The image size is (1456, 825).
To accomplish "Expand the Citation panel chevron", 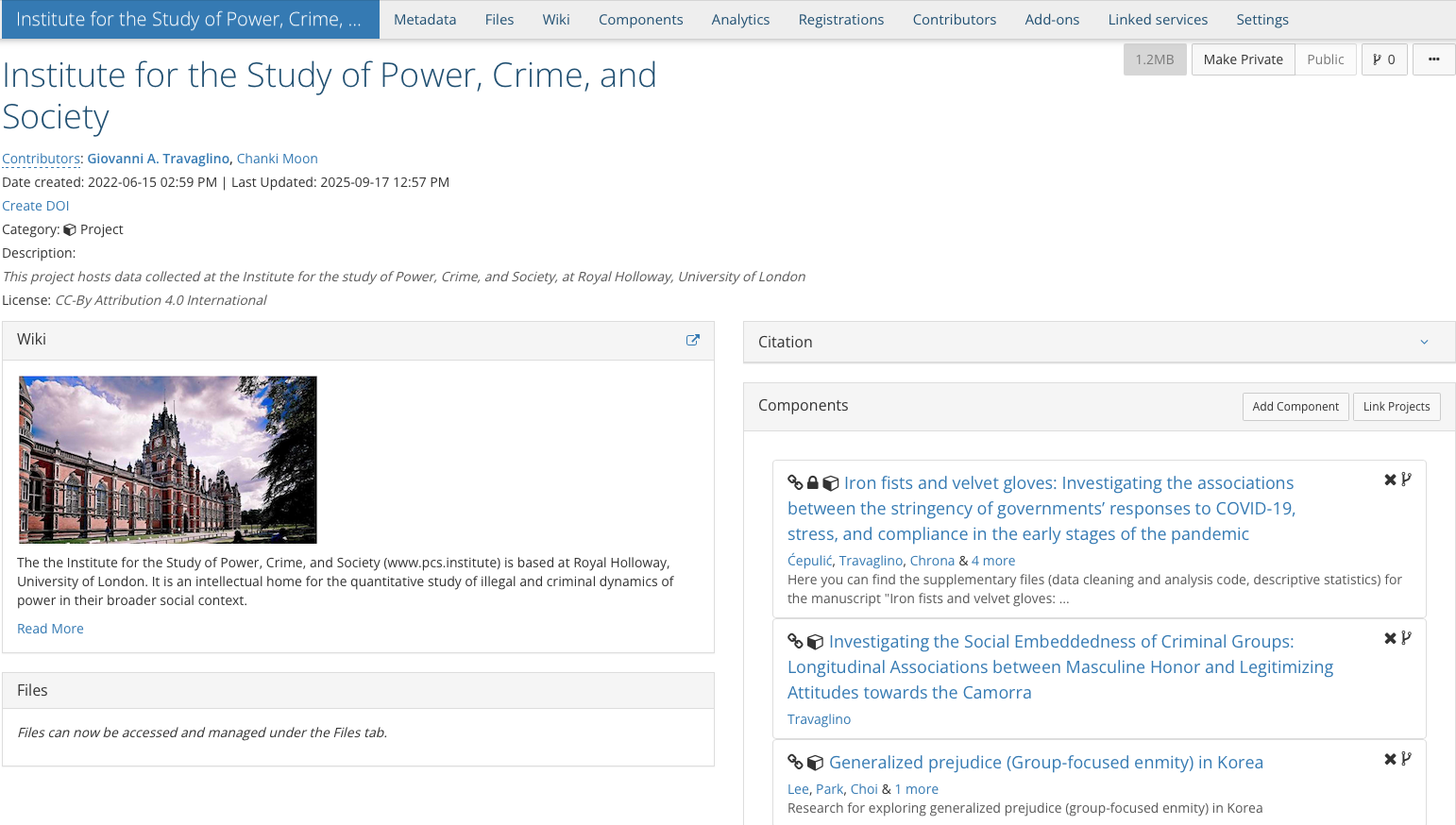I will (1424, 343).
